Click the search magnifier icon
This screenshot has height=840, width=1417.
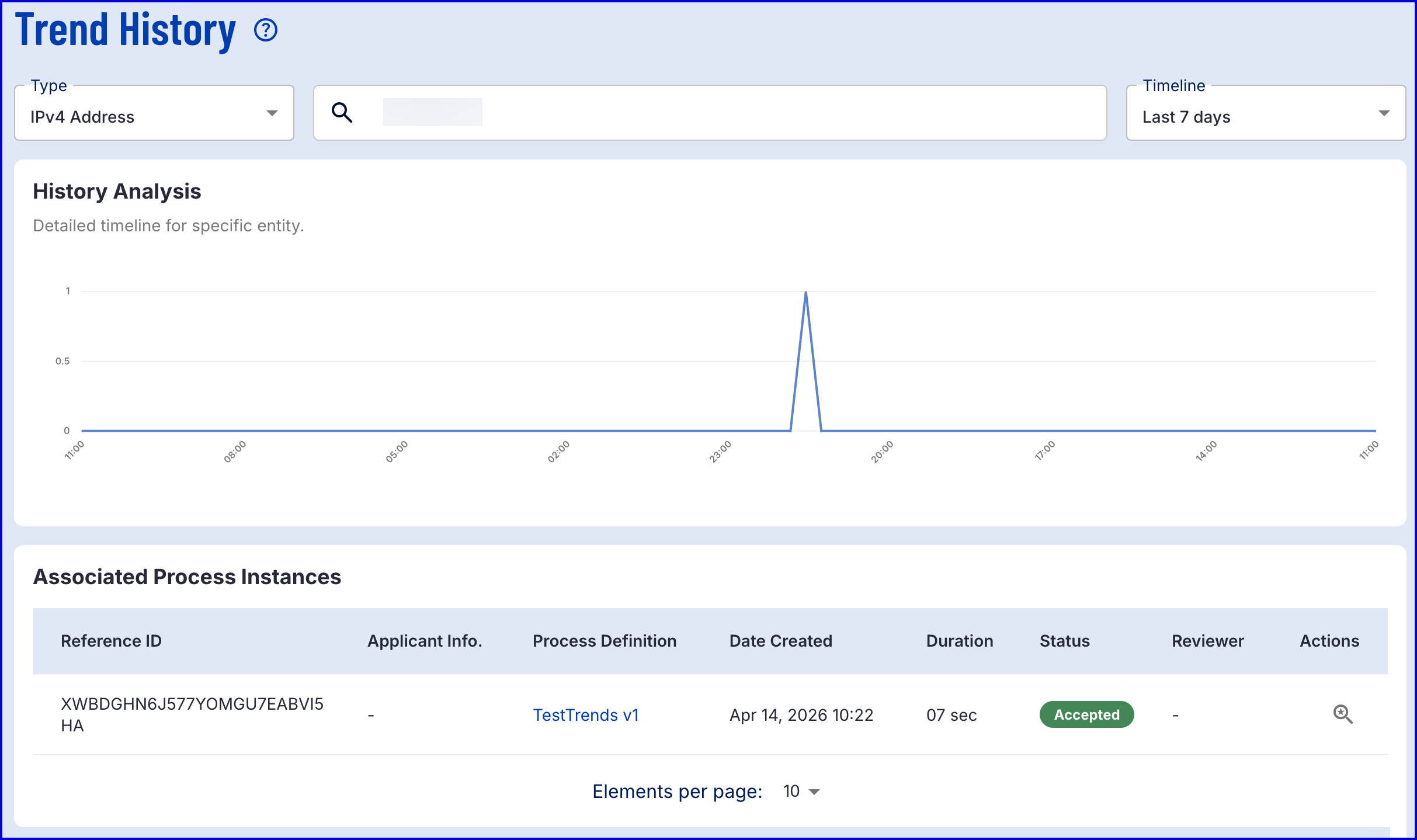[342, 112]
